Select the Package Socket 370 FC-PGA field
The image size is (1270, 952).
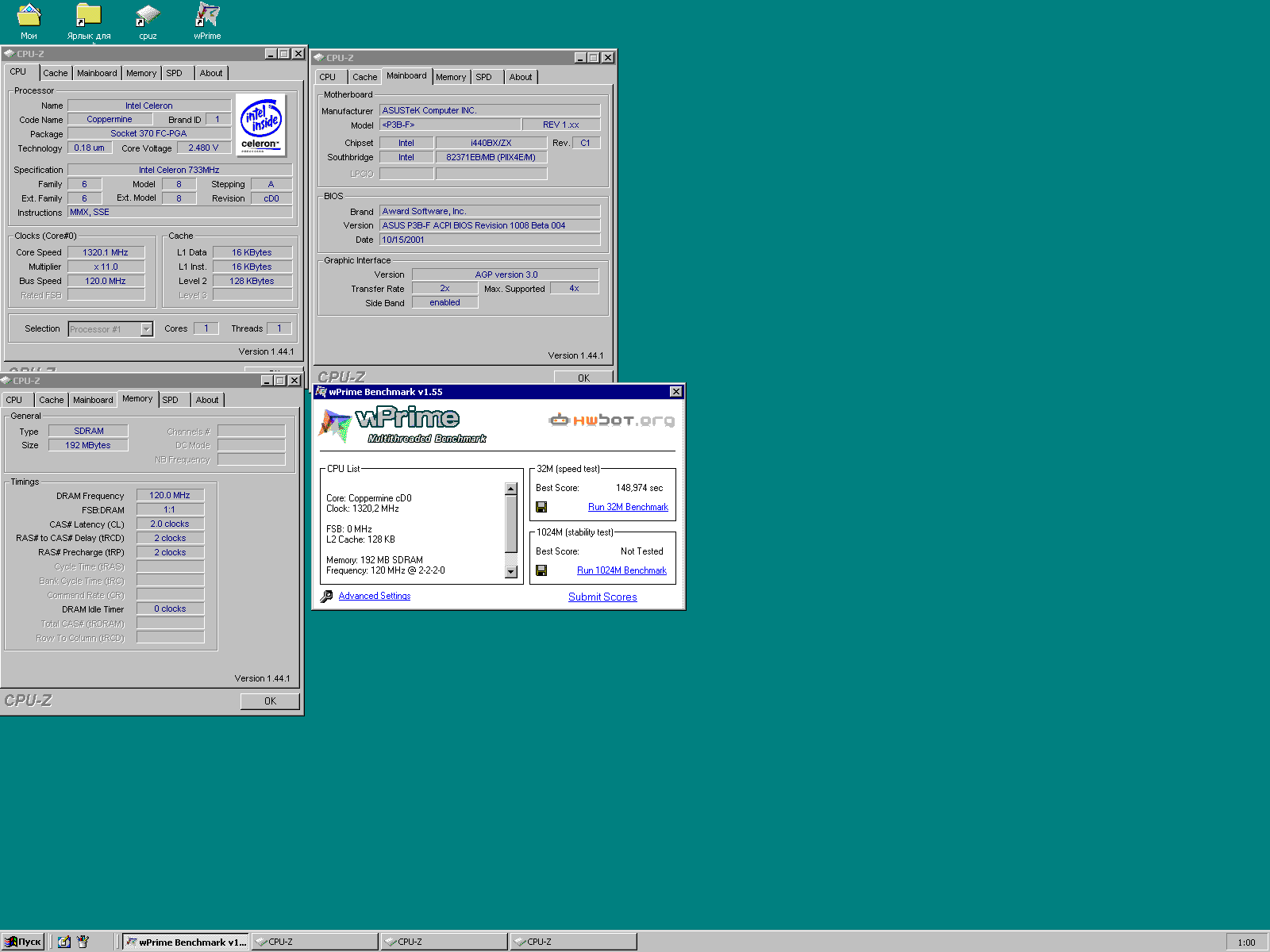[149, 133]
